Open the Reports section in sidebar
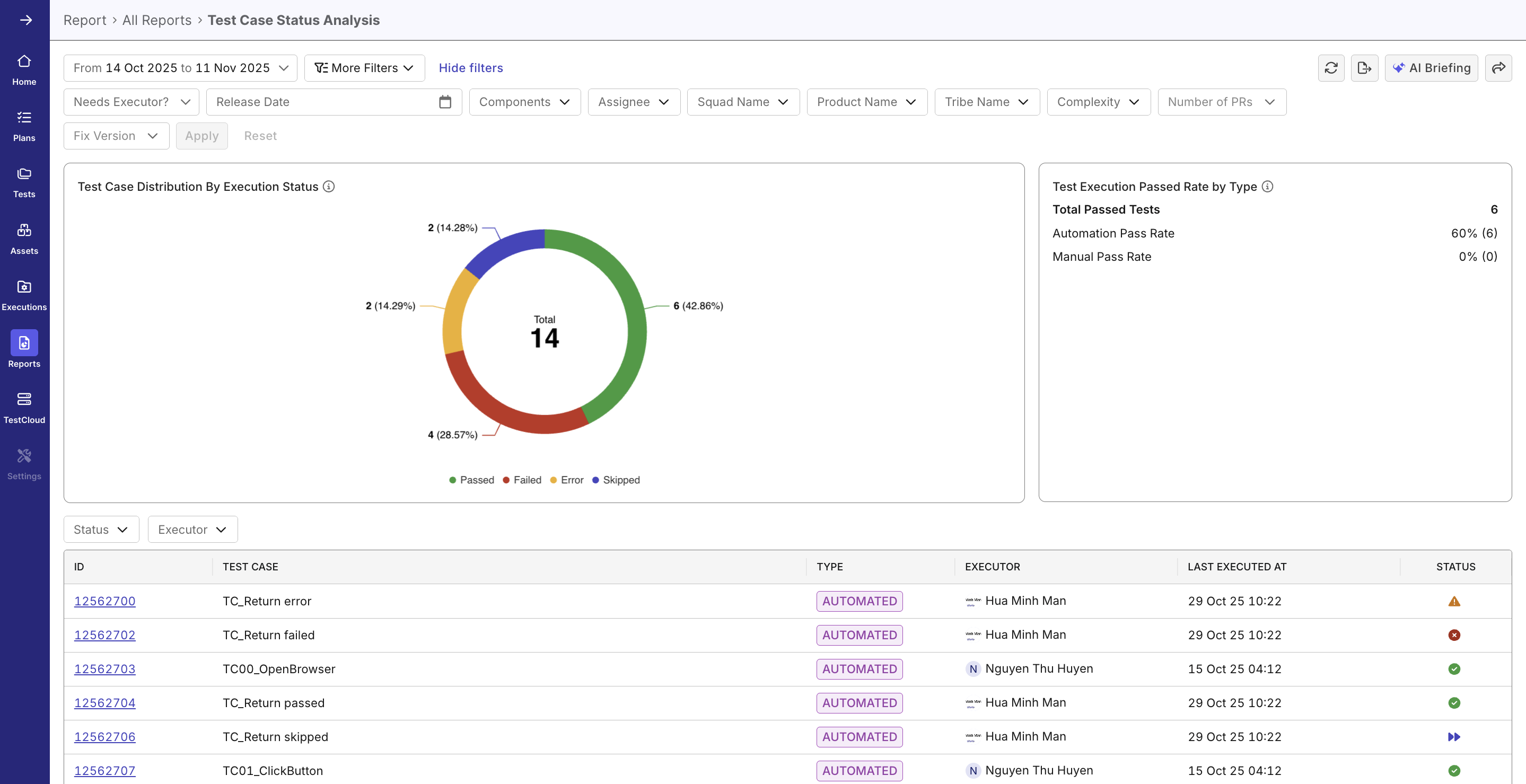This screenshot has height=784, width=1526. (24, 349)
